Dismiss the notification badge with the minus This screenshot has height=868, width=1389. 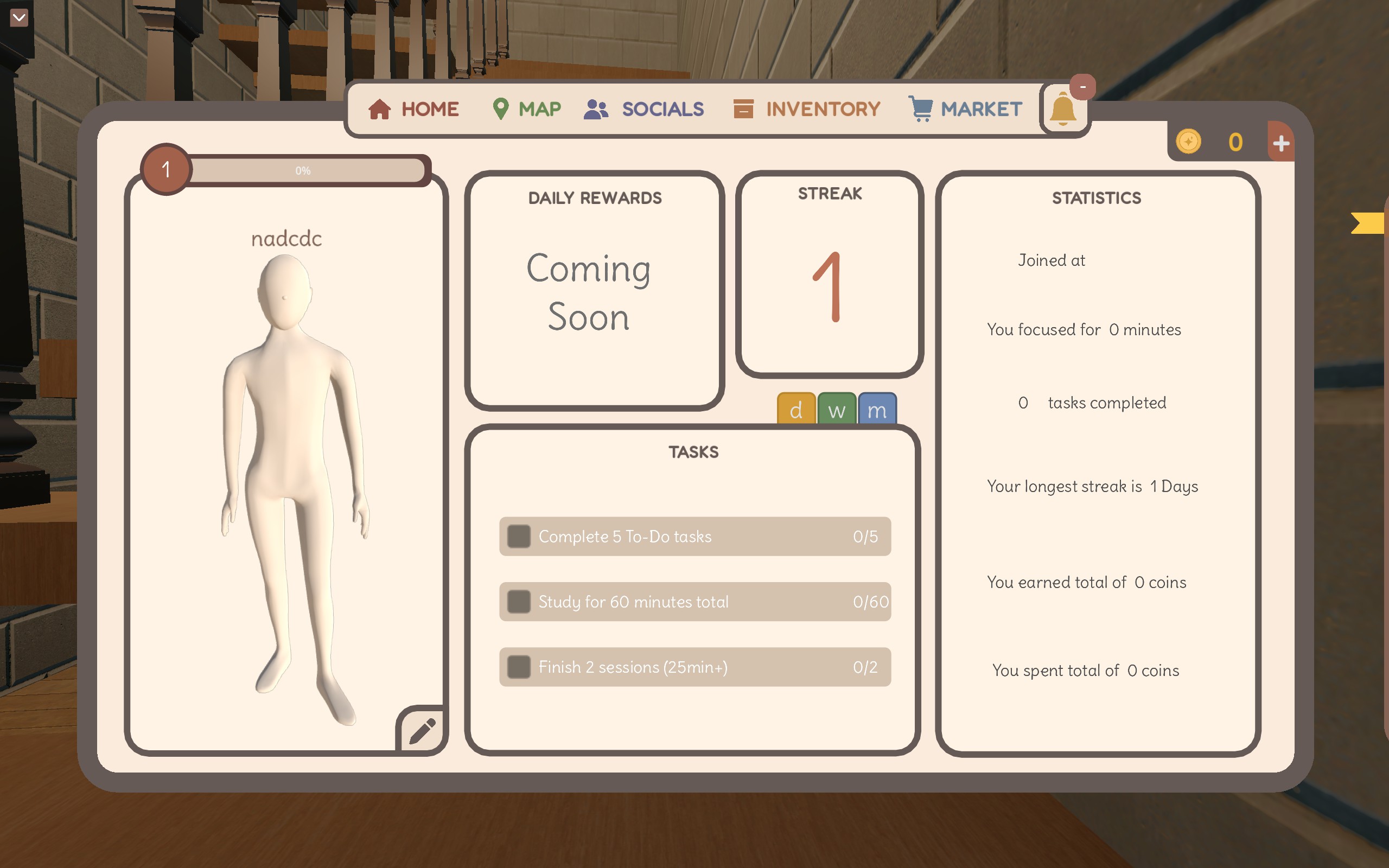click(x=1082, y=87)
